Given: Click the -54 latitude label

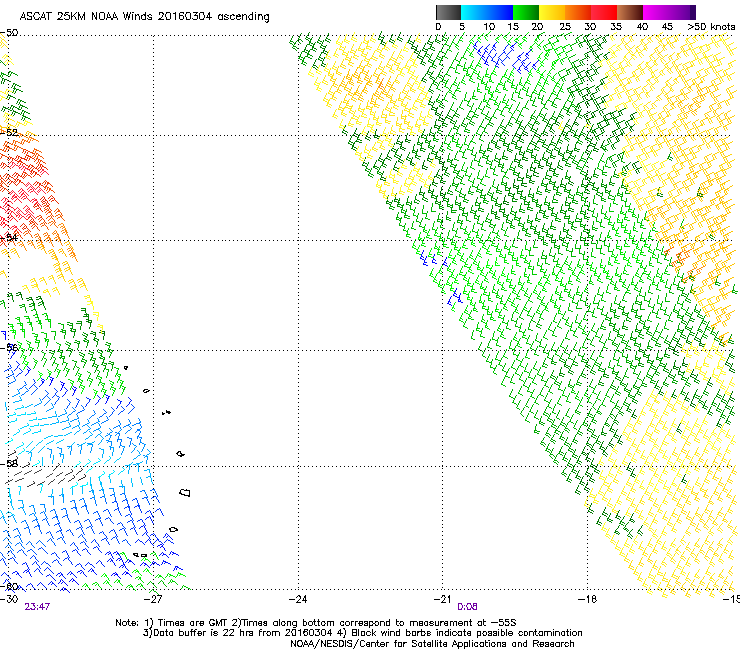Looking at the screenshot, I should click(x=9, y=237).
